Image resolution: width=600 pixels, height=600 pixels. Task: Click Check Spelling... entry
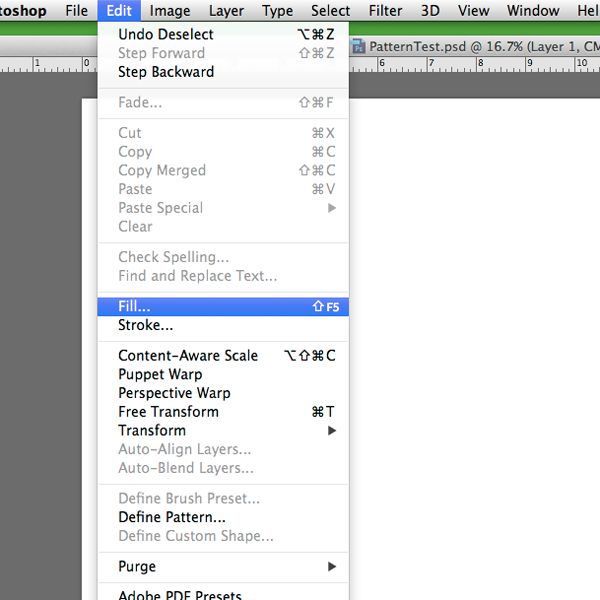point(223,257)
